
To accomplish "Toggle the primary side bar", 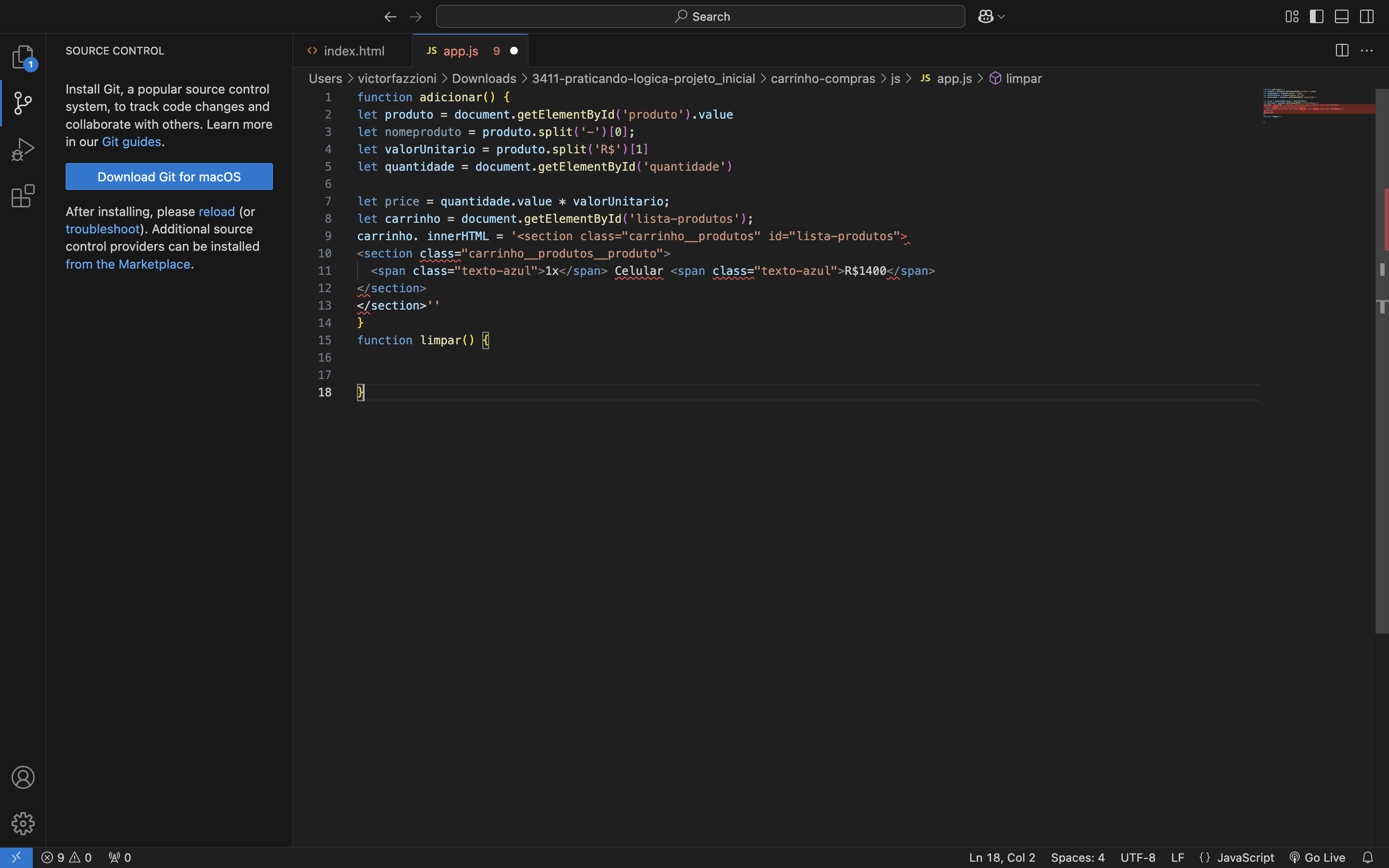I will (x=1317, y=17).
